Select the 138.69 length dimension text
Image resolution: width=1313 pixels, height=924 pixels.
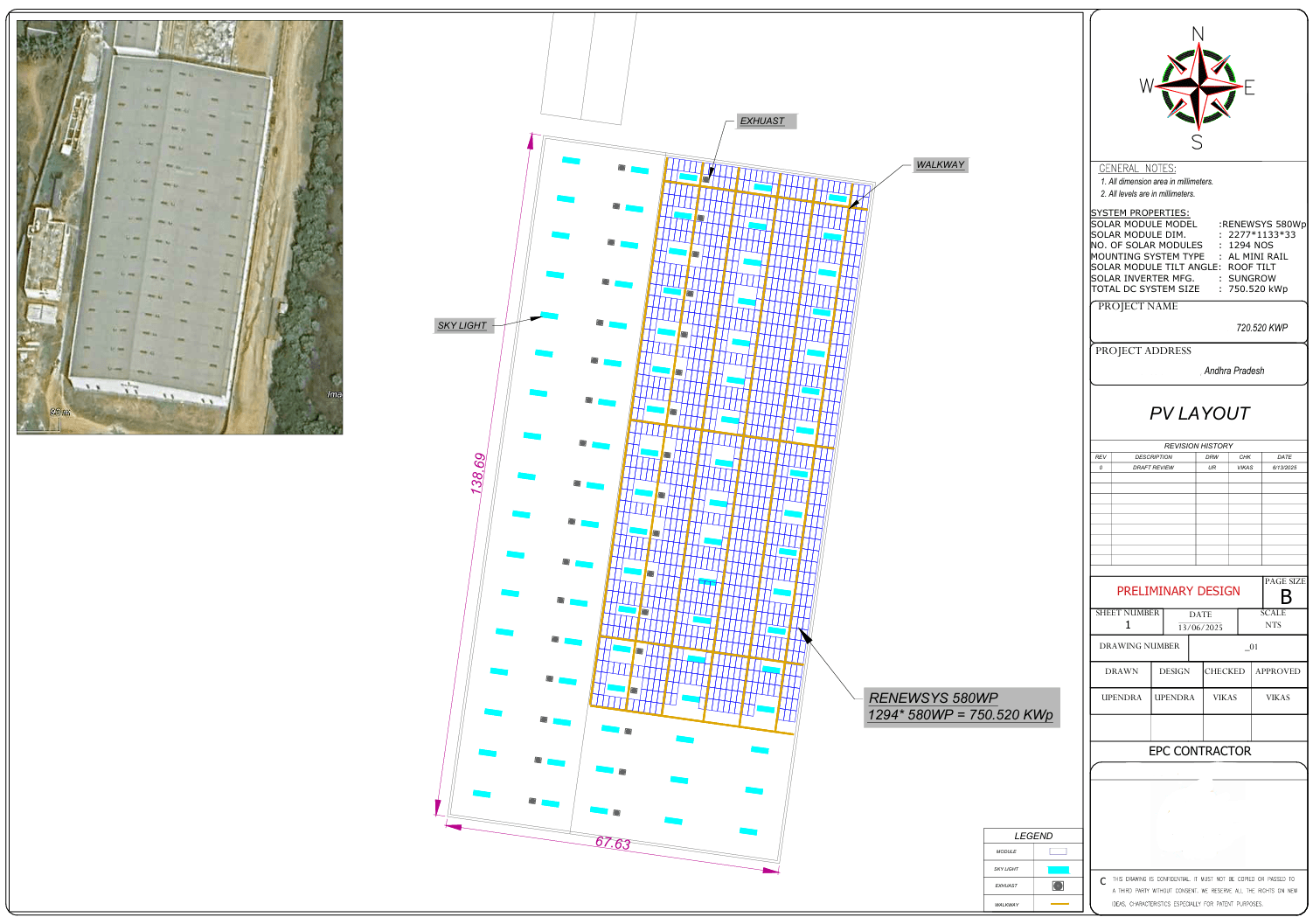477,474
